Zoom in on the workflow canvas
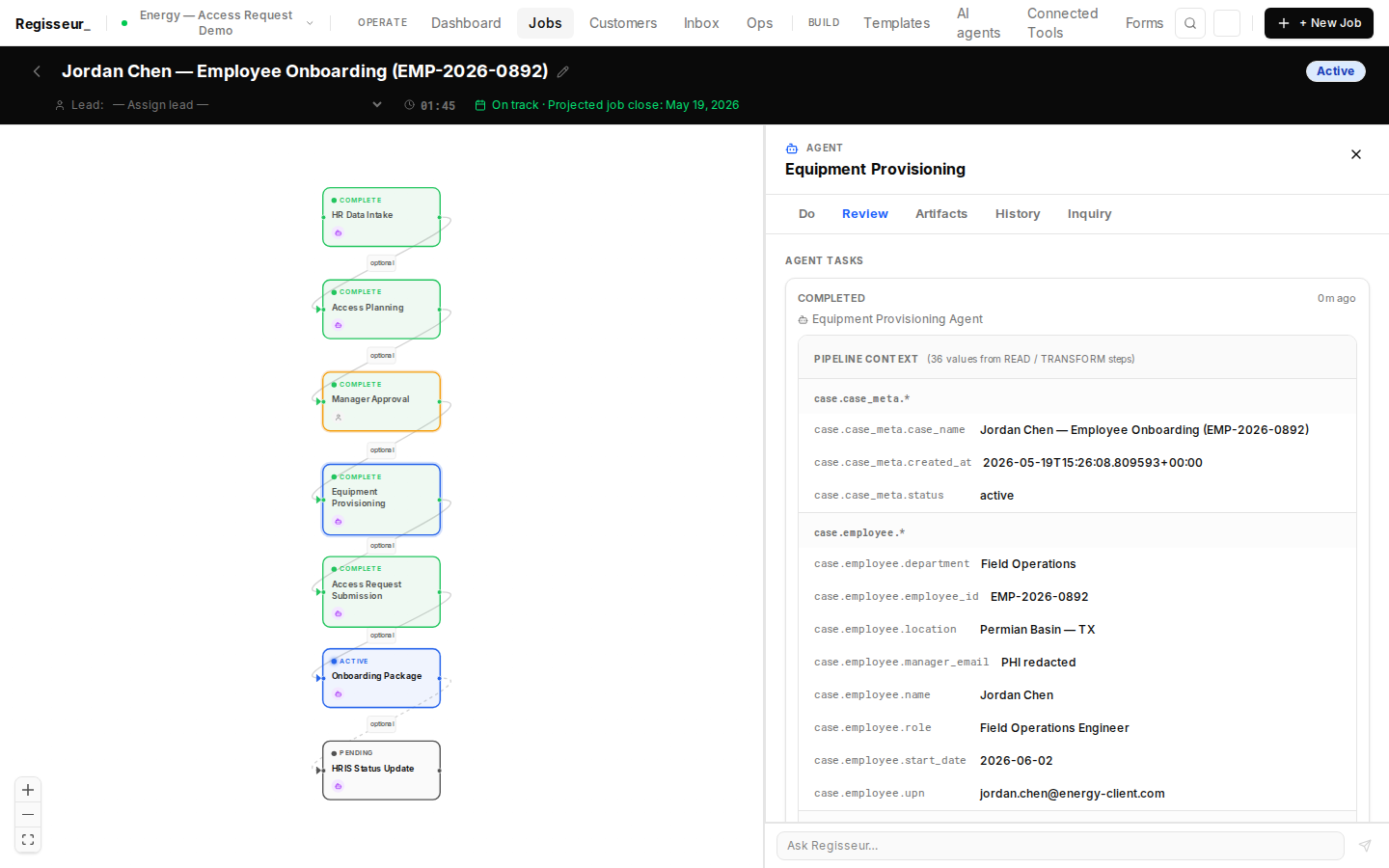1389x868 pixels. click(x=28, y=790)
